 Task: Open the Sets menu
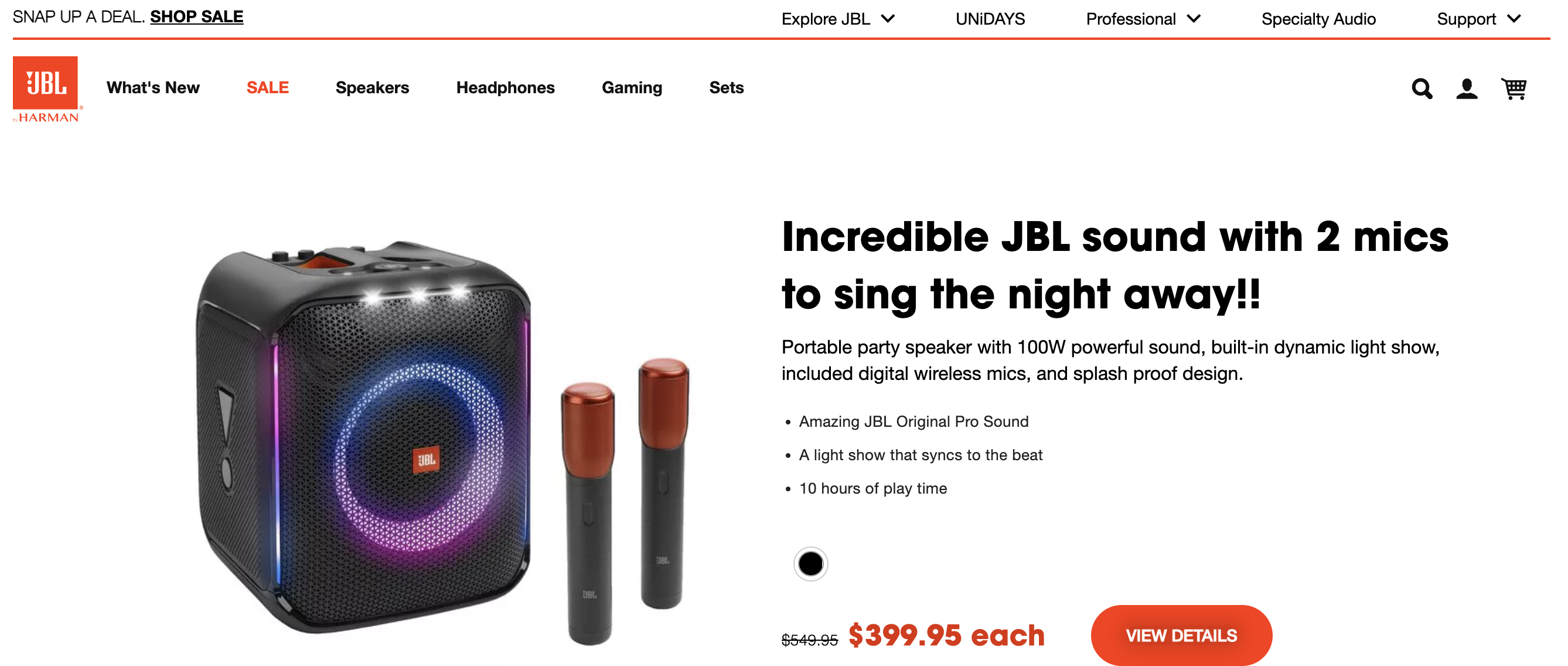[x=726, y=88]
